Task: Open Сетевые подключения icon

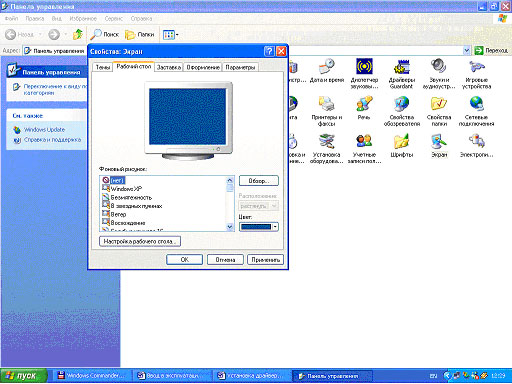Action: pyautogui.click(x=476, y=111)
